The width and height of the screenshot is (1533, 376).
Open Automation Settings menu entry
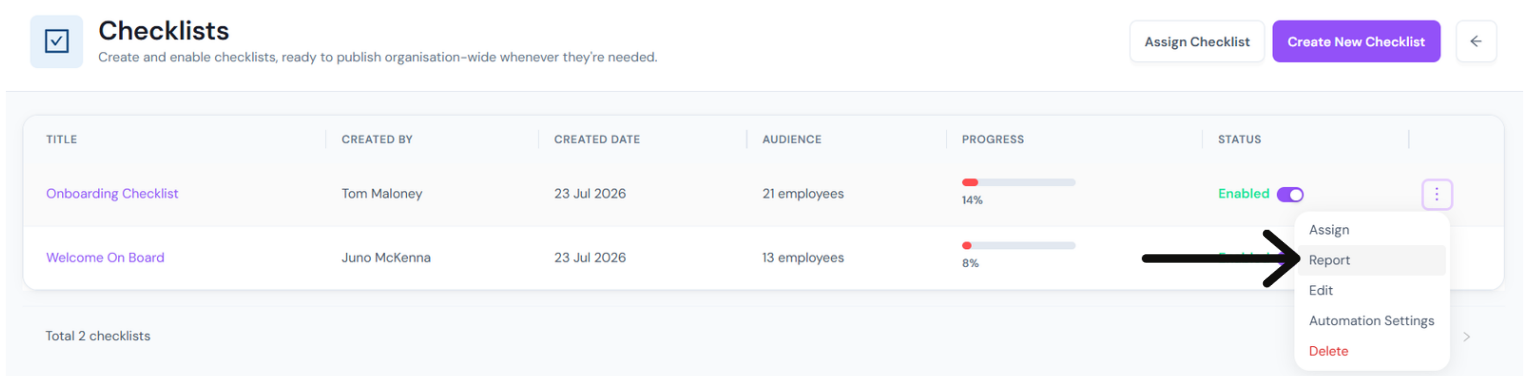[1371, 321]
